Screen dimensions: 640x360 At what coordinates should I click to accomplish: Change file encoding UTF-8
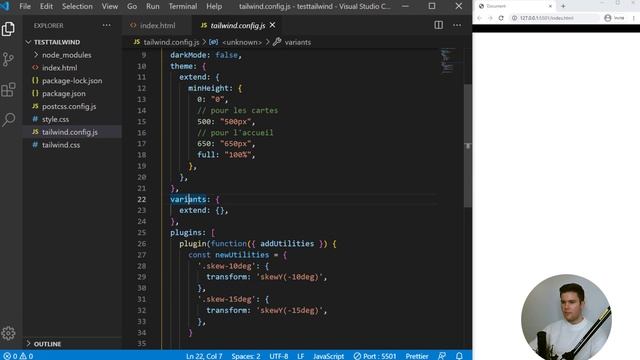[279, 356]
